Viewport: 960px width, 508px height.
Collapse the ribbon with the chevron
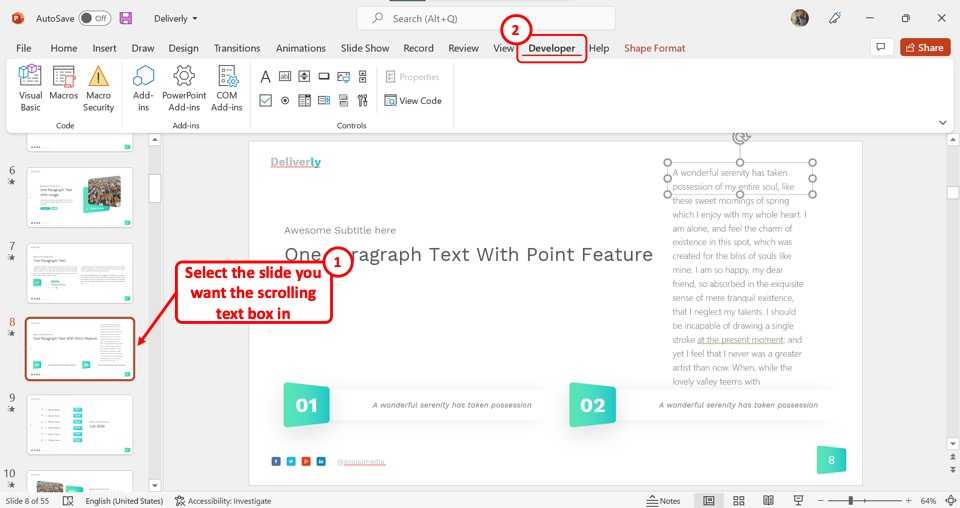click(942, 122)
